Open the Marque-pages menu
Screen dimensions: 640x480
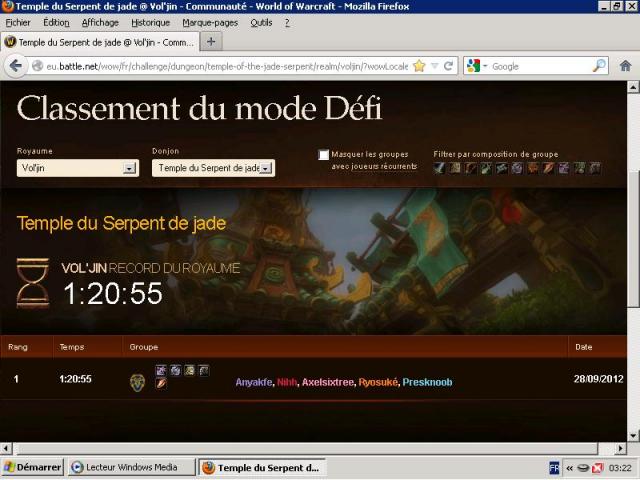[x=210, y=23]
